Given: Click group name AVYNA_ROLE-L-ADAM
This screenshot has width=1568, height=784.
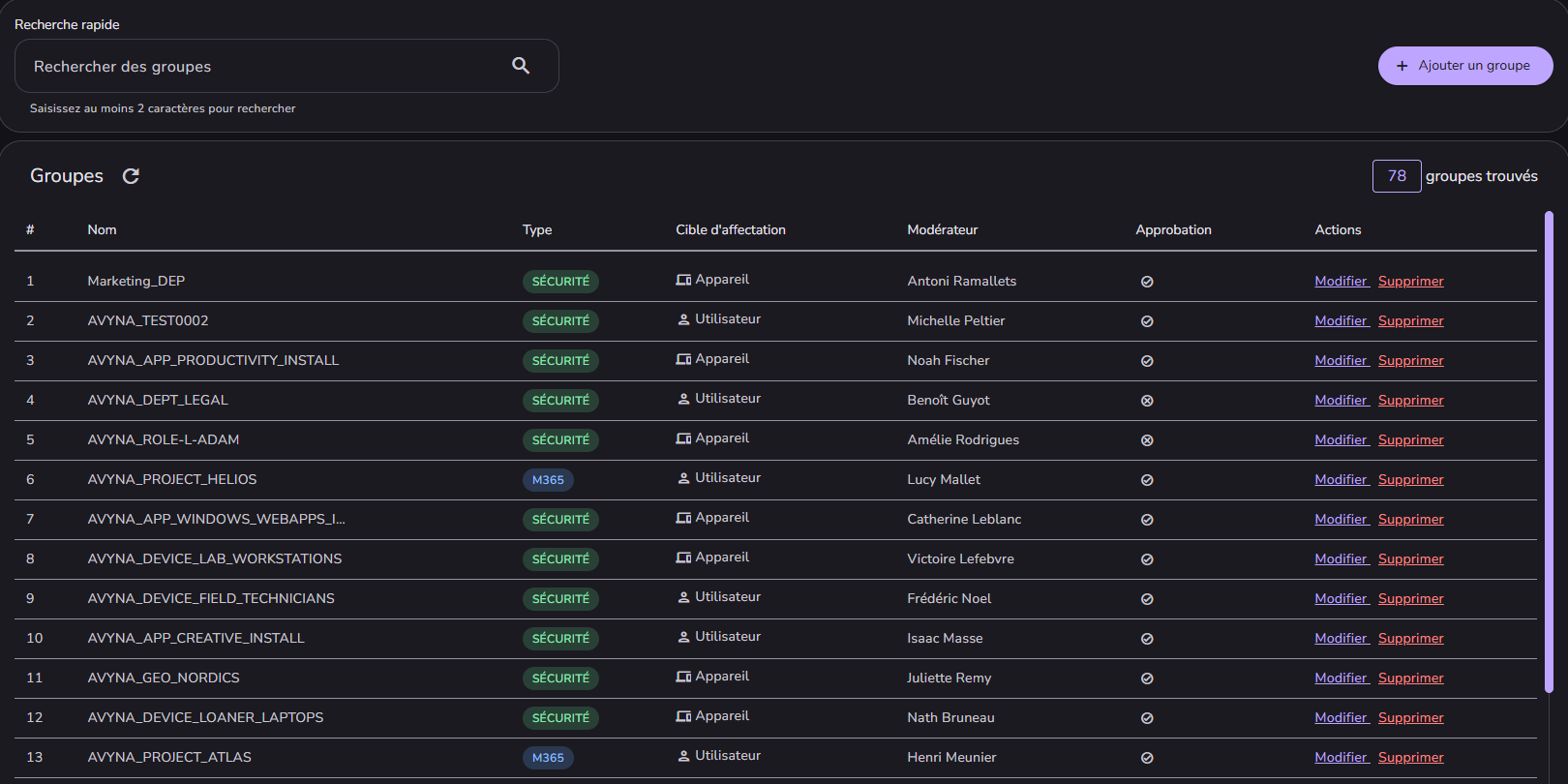Looking at the screenshot, I should click(x=163, y=440).
